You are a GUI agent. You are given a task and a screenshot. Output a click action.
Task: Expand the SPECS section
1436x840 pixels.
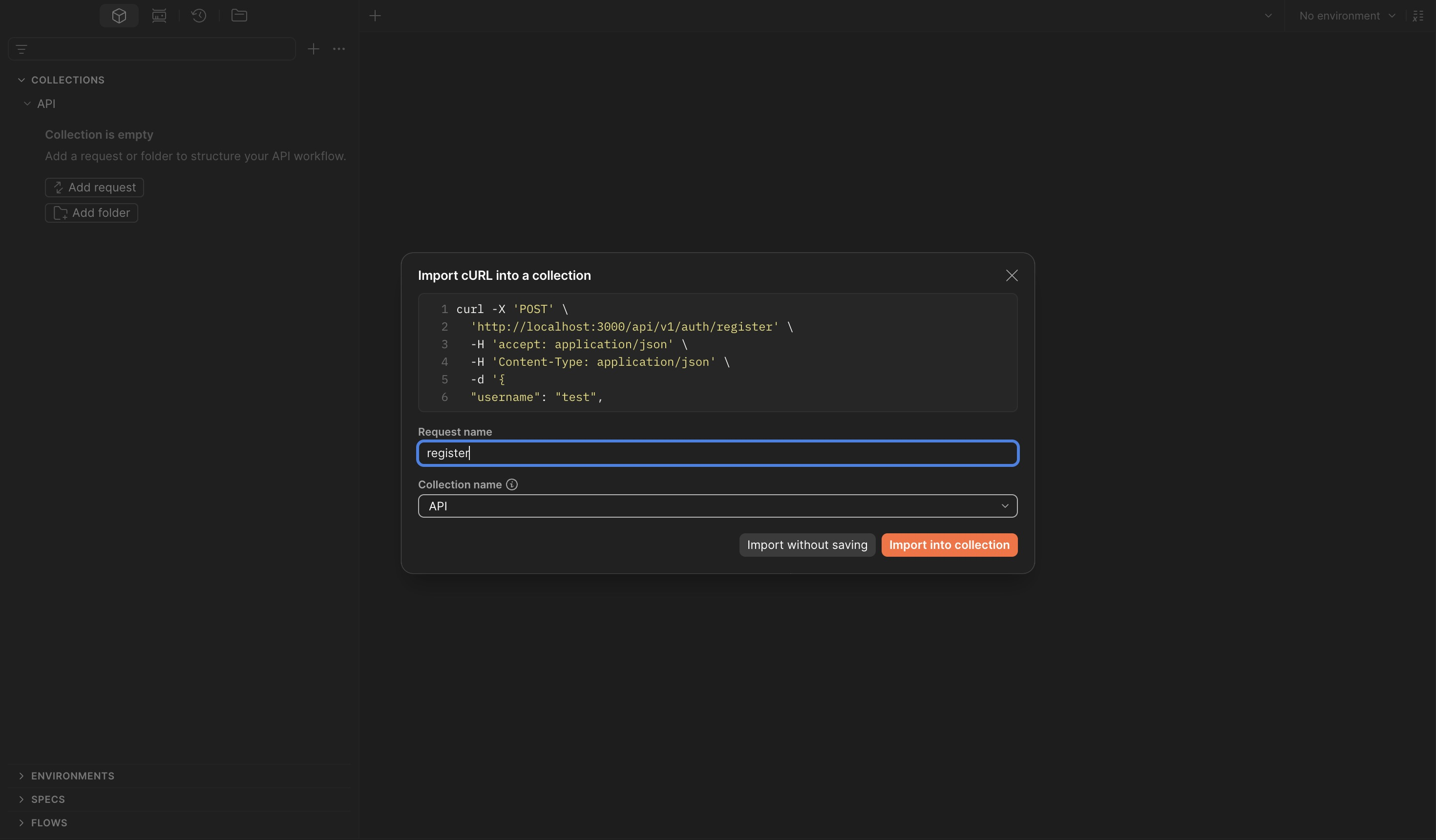[21, 799]
